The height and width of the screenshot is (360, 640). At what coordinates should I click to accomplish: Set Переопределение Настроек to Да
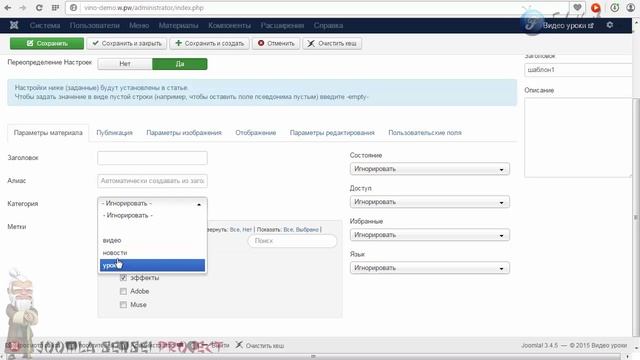[180, 64]
